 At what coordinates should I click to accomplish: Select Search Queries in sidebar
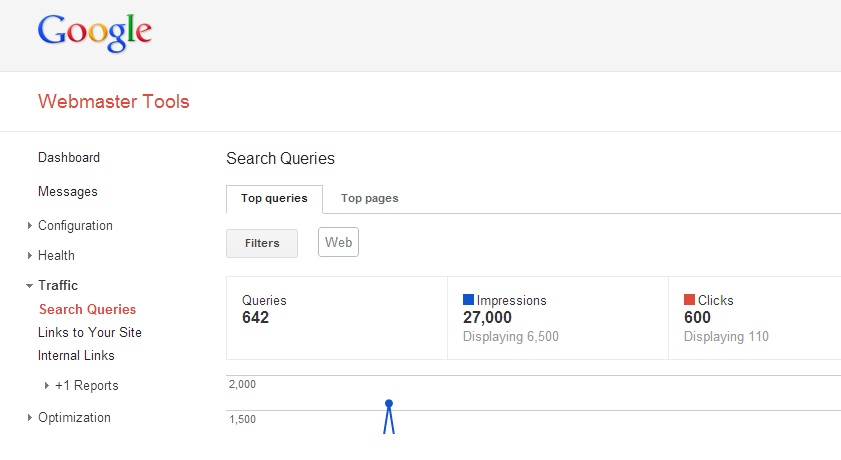coord(87,309)
